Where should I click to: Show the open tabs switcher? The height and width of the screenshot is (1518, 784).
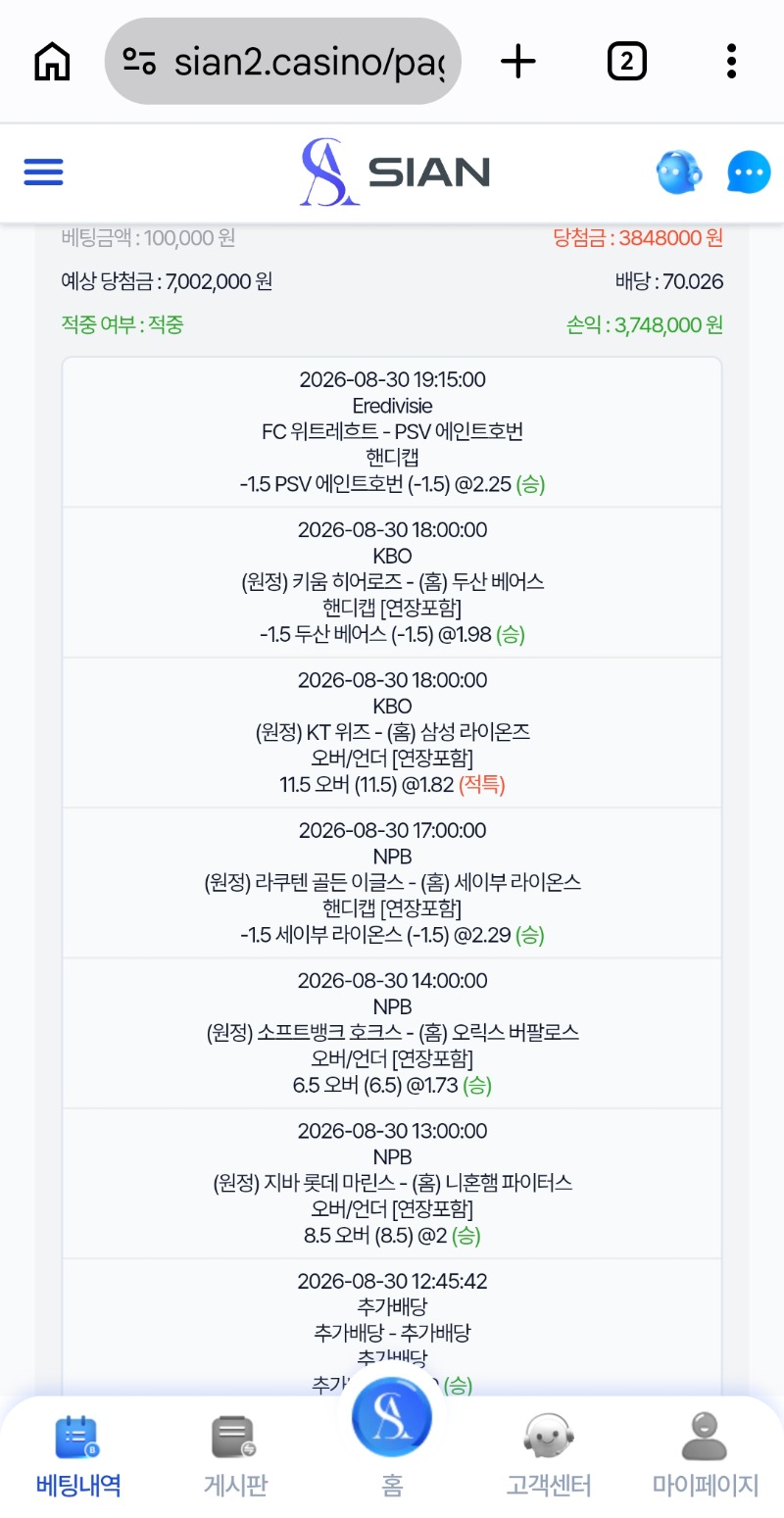coord(626,62)
